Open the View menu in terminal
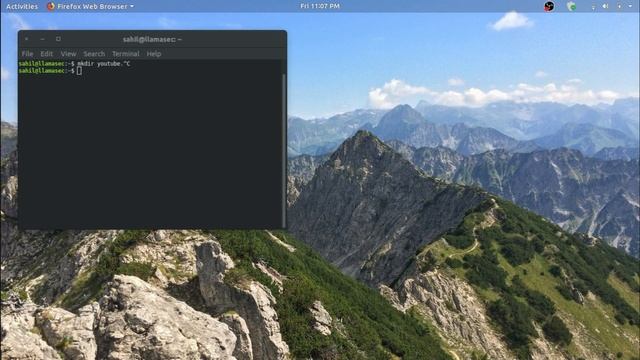This screenshot has width=640, height=360. click(68, 53)
